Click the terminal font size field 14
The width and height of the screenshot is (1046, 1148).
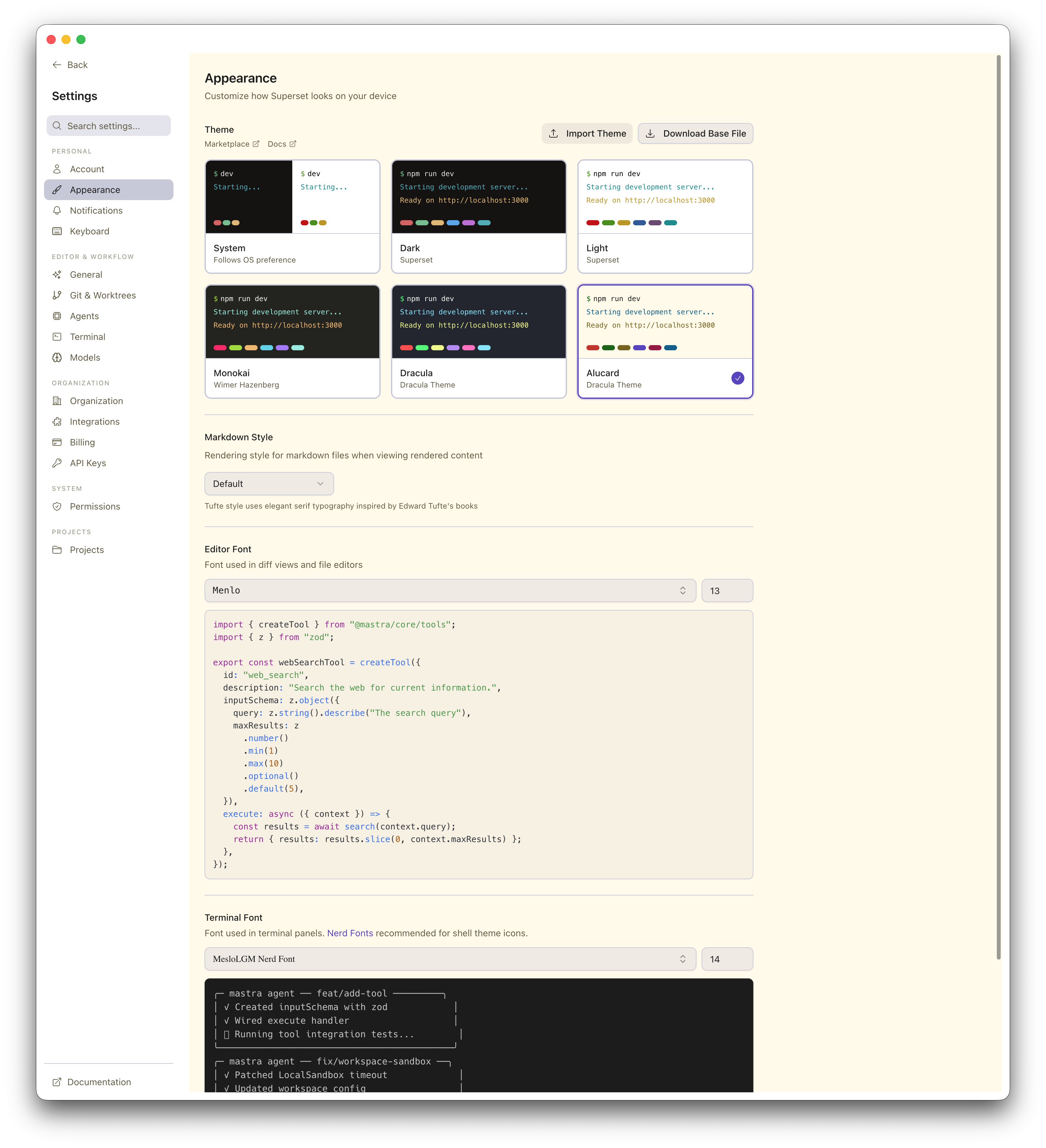pyautogui.click(x=727, y=959)
